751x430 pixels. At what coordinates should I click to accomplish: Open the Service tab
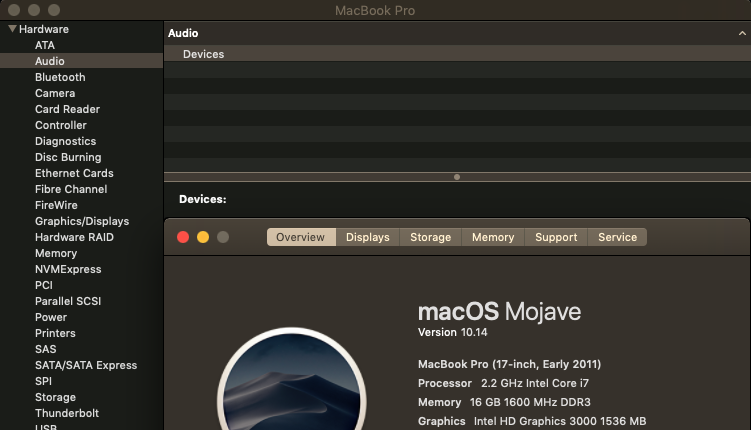click(x=617, y=237)
